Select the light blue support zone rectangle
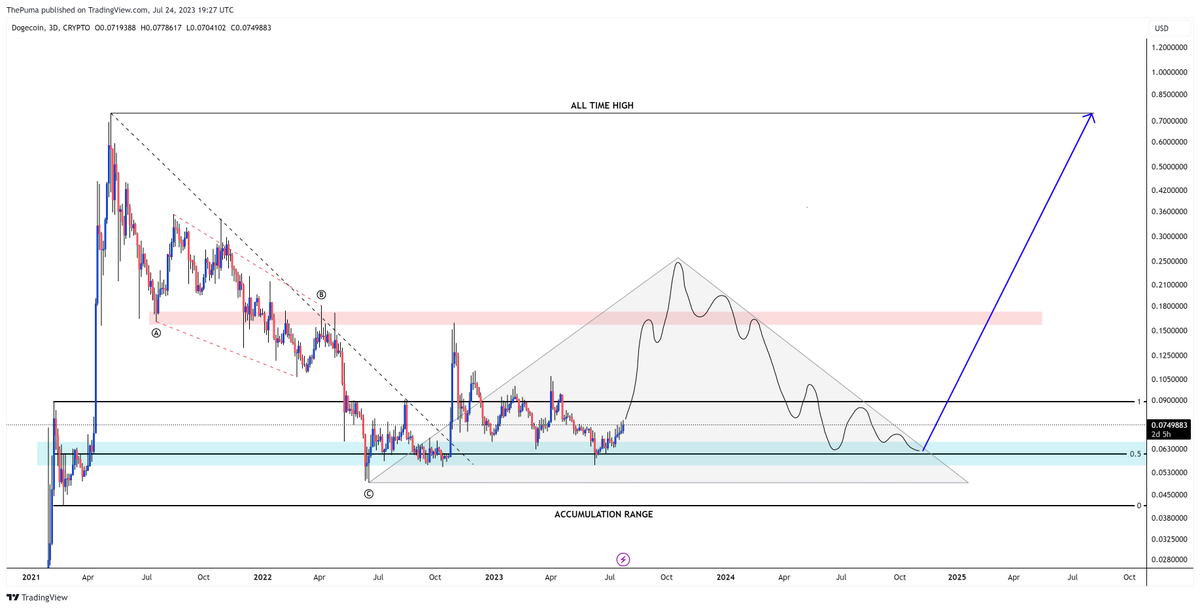Viewport: 1200px width, 609px height. (590, 453)
